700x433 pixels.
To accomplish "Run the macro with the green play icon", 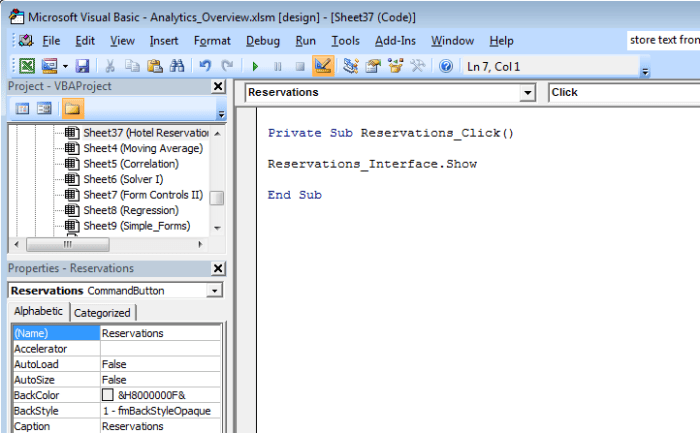I will (x=255, y=67).
